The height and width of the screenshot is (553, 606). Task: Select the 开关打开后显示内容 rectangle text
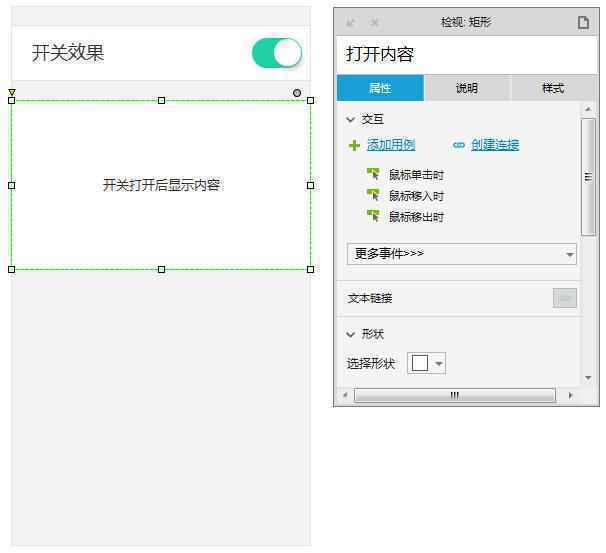tap(162, 185)
